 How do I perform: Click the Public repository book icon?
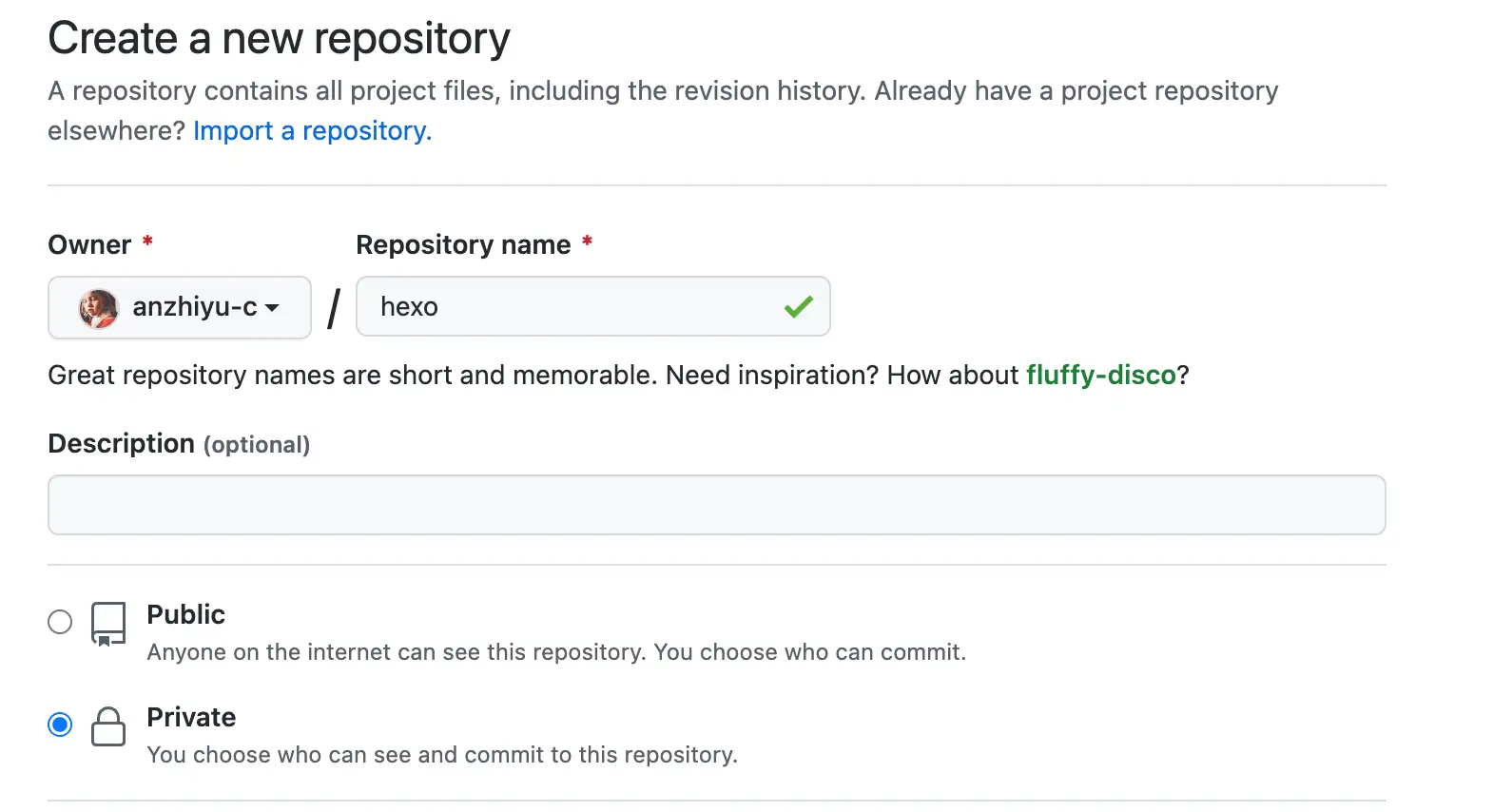tap(108, 624)
